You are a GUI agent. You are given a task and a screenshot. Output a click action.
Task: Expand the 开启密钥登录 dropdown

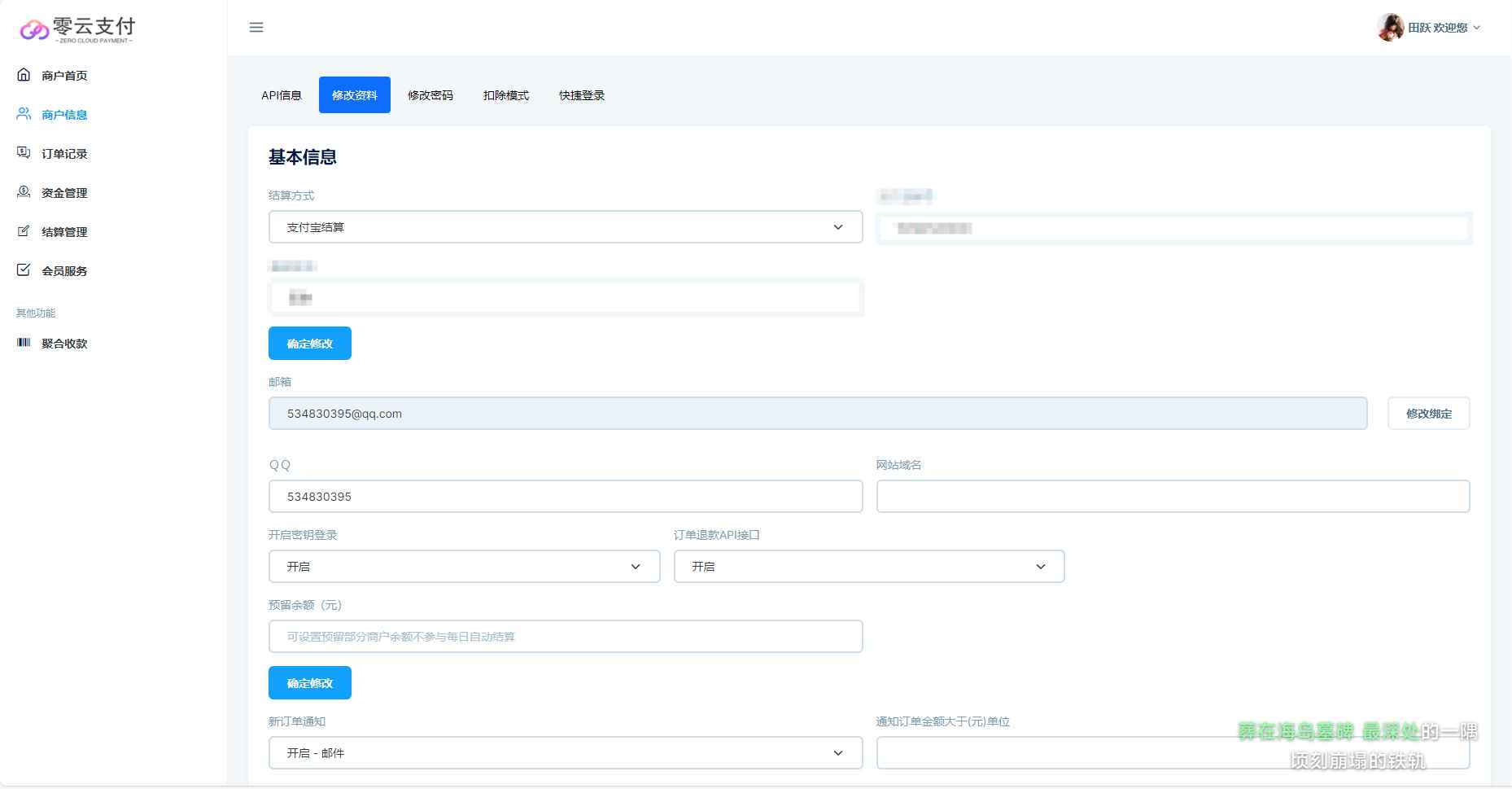464,567
